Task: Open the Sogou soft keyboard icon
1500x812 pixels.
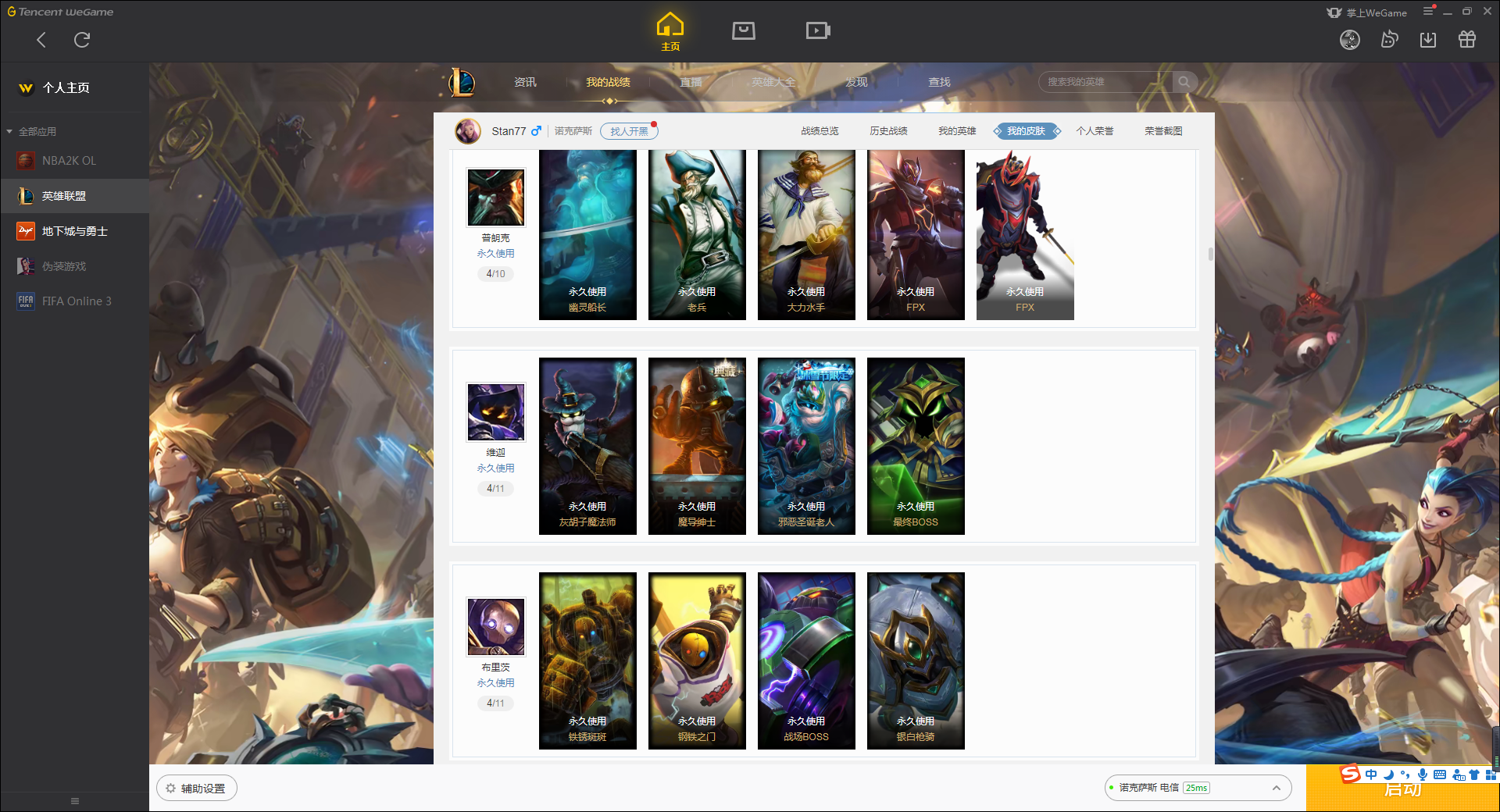Action: 1440,775
